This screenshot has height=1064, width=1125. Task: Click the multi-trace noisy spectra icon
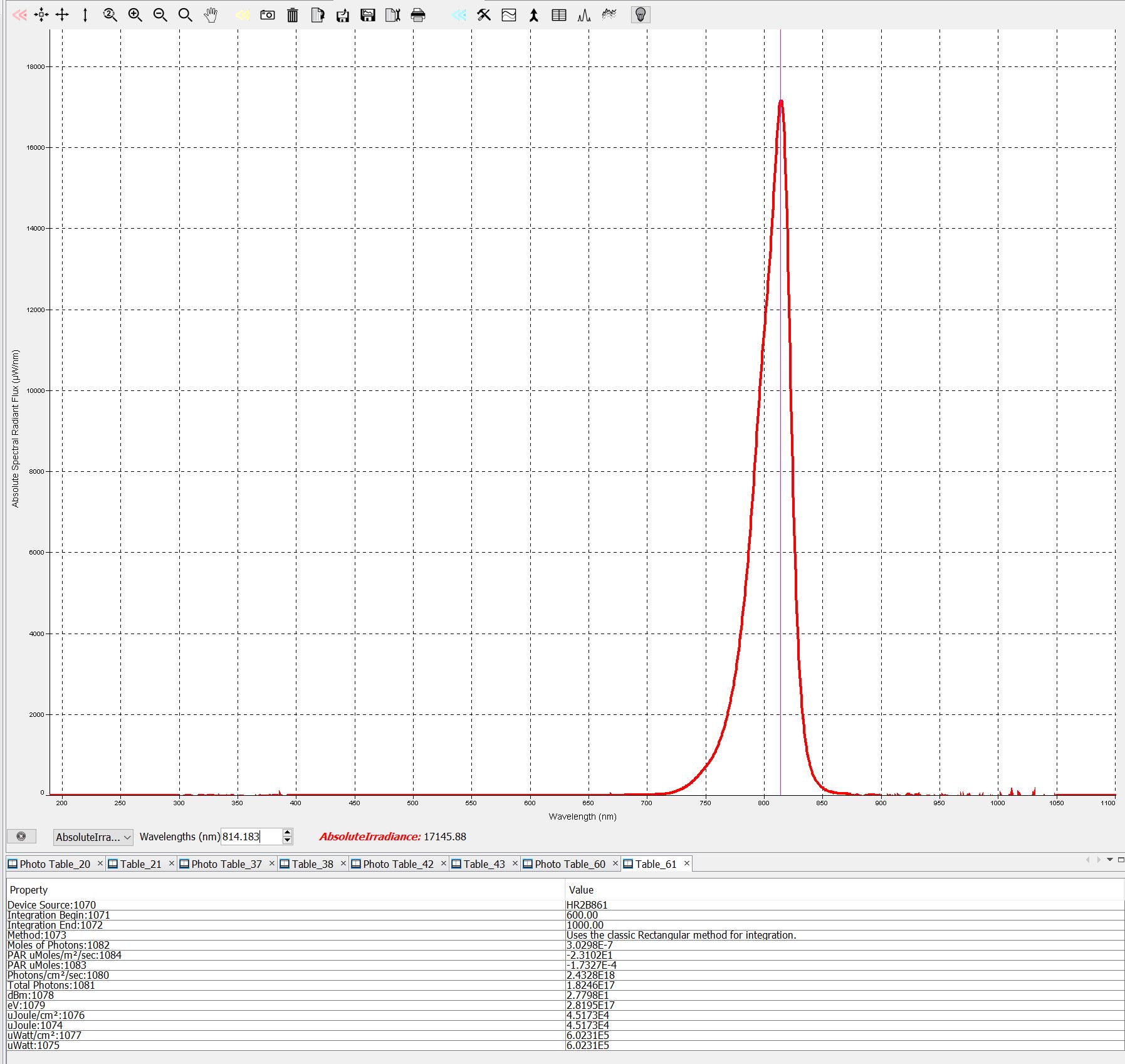(x=609, y=15)
